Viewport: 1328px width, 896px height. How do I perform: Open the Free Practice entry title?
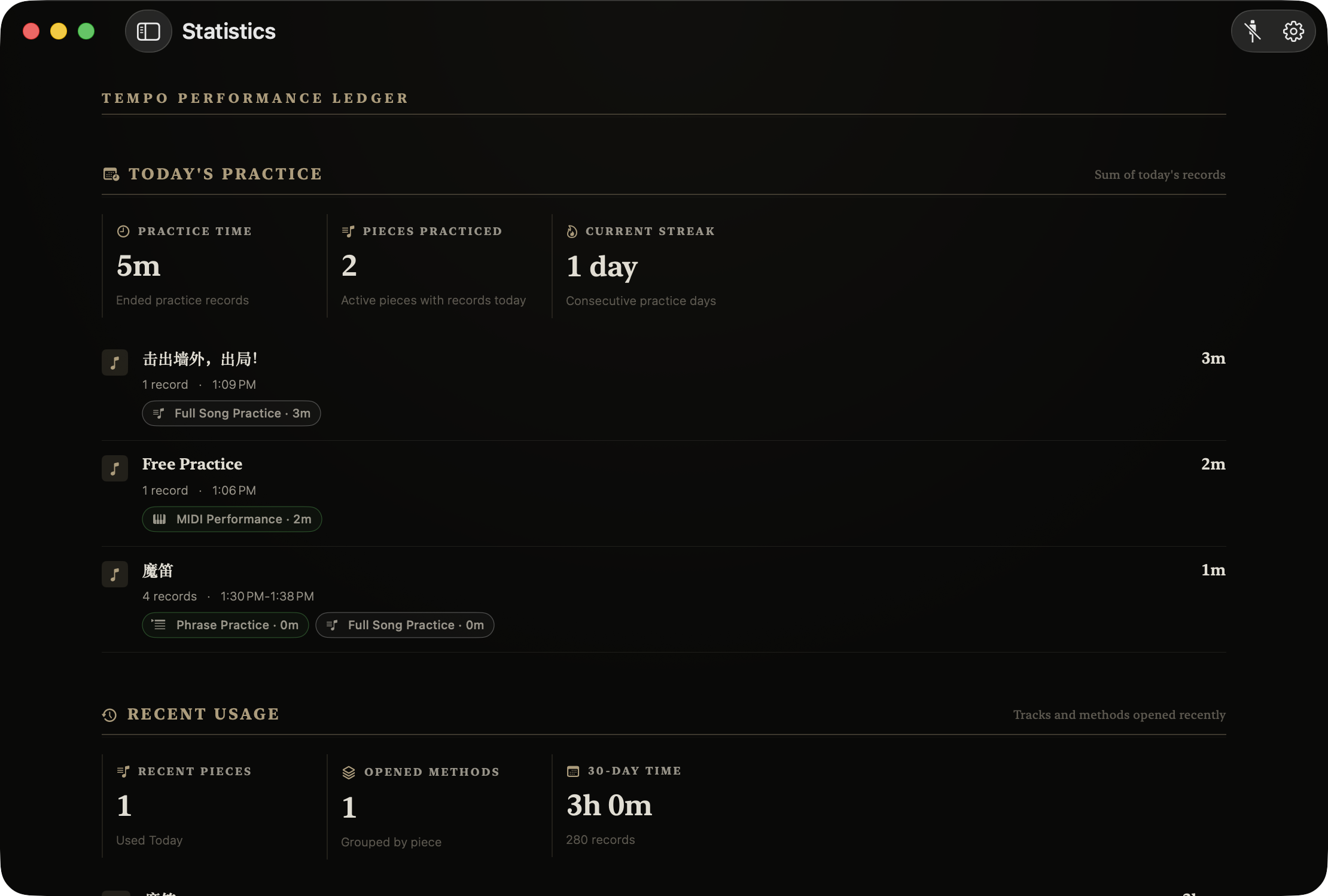[192, 464]
